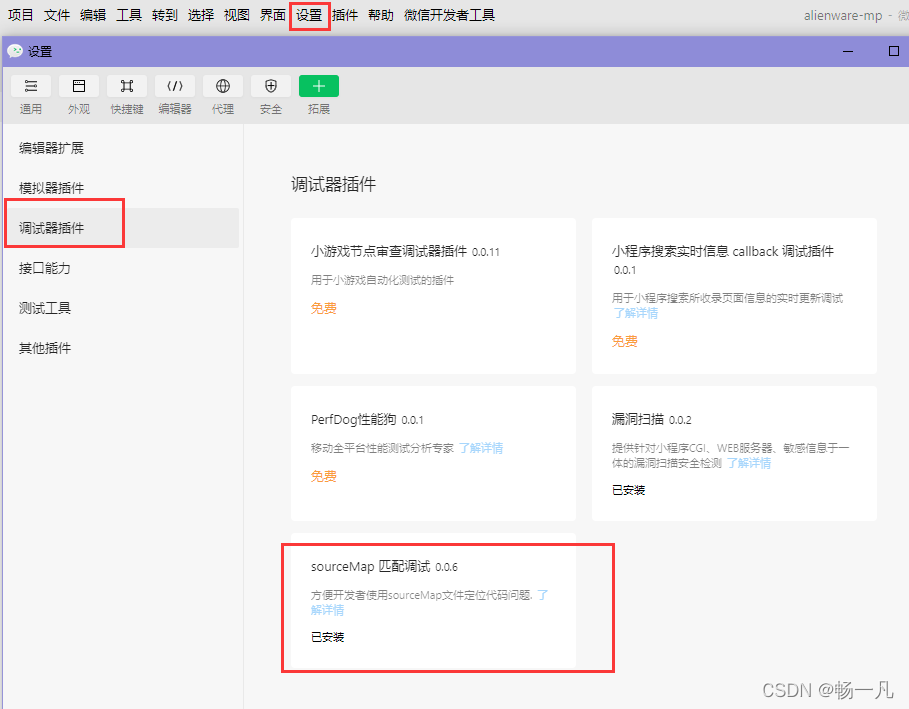Open the 视图 menu
The height and width of the screenshot is (709, 909).
[x=237, y=15]
